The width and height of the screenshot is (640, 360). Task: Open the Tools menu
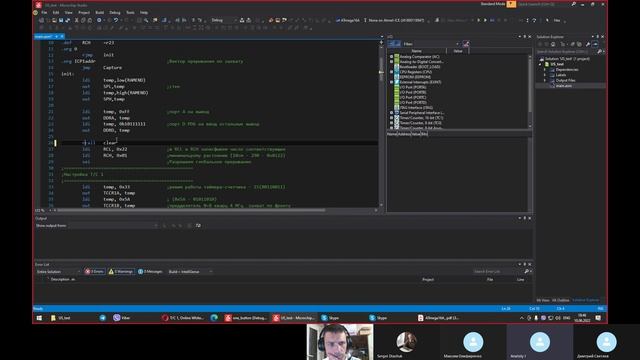pos(130,13)
